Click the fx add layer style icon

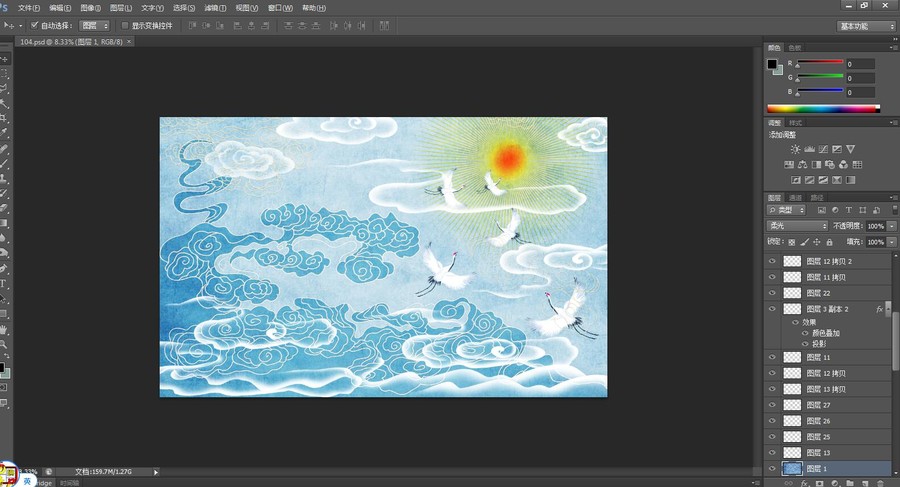805,484
